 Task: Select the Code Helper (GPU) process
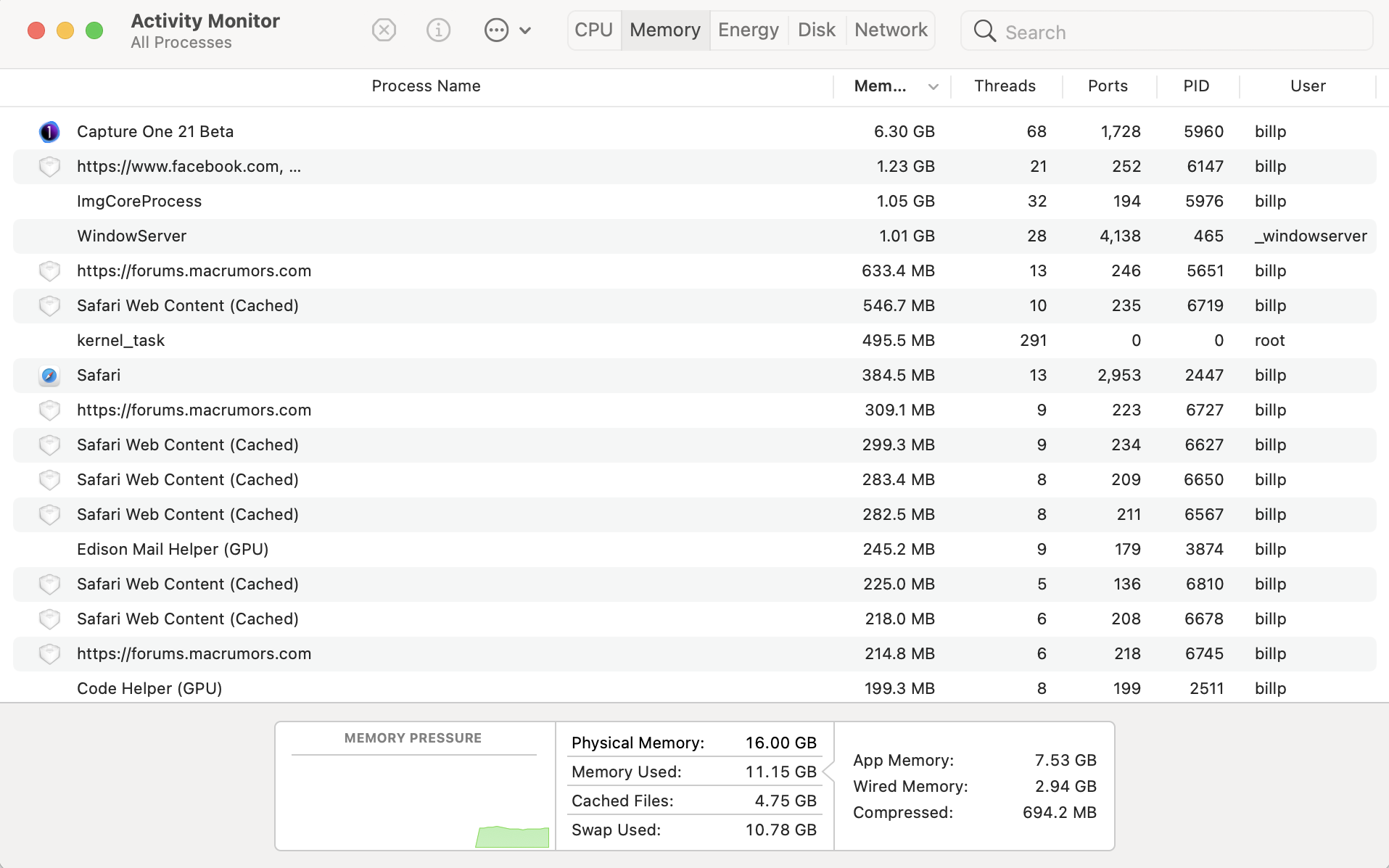pos(149,689)
